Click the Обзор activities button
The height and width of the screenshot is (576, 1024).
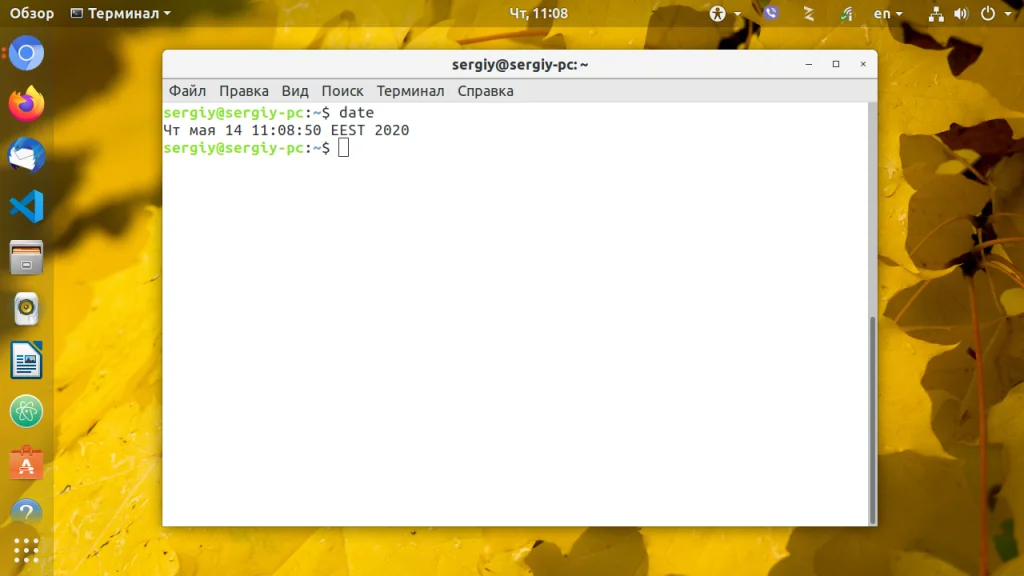pyautogui.click(x=31, y=13)
